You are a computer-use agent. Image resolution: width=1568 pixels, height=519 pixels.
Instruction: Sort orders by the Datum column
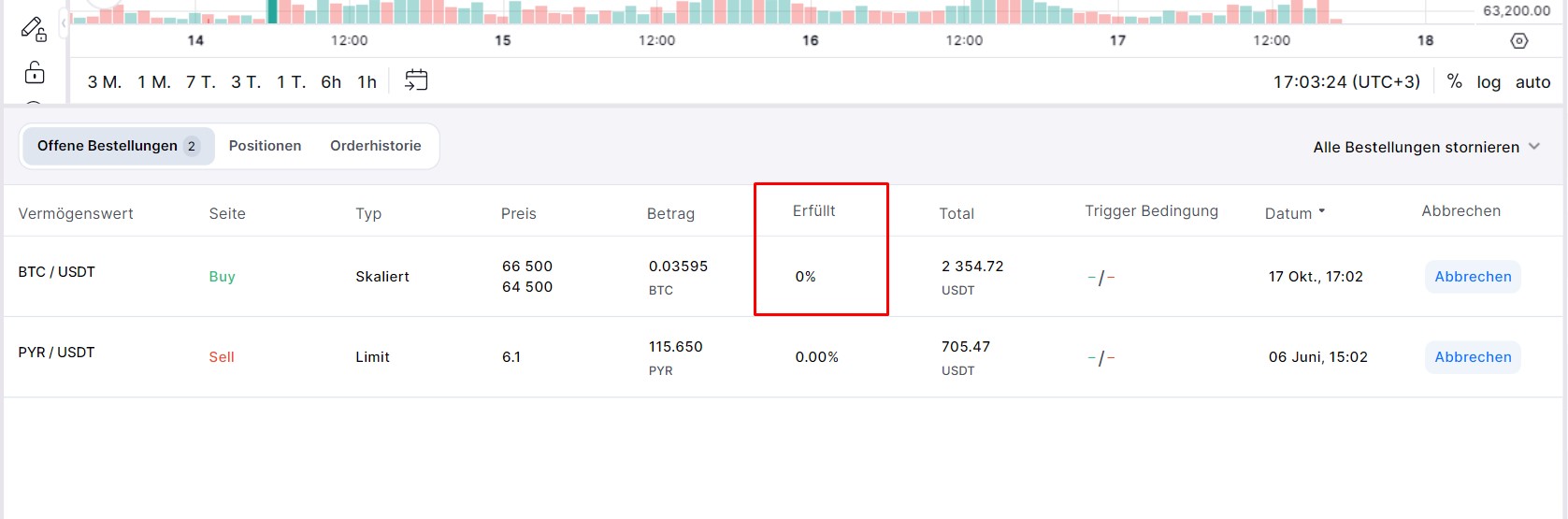pyautogui.click(x=1294, y=213)
